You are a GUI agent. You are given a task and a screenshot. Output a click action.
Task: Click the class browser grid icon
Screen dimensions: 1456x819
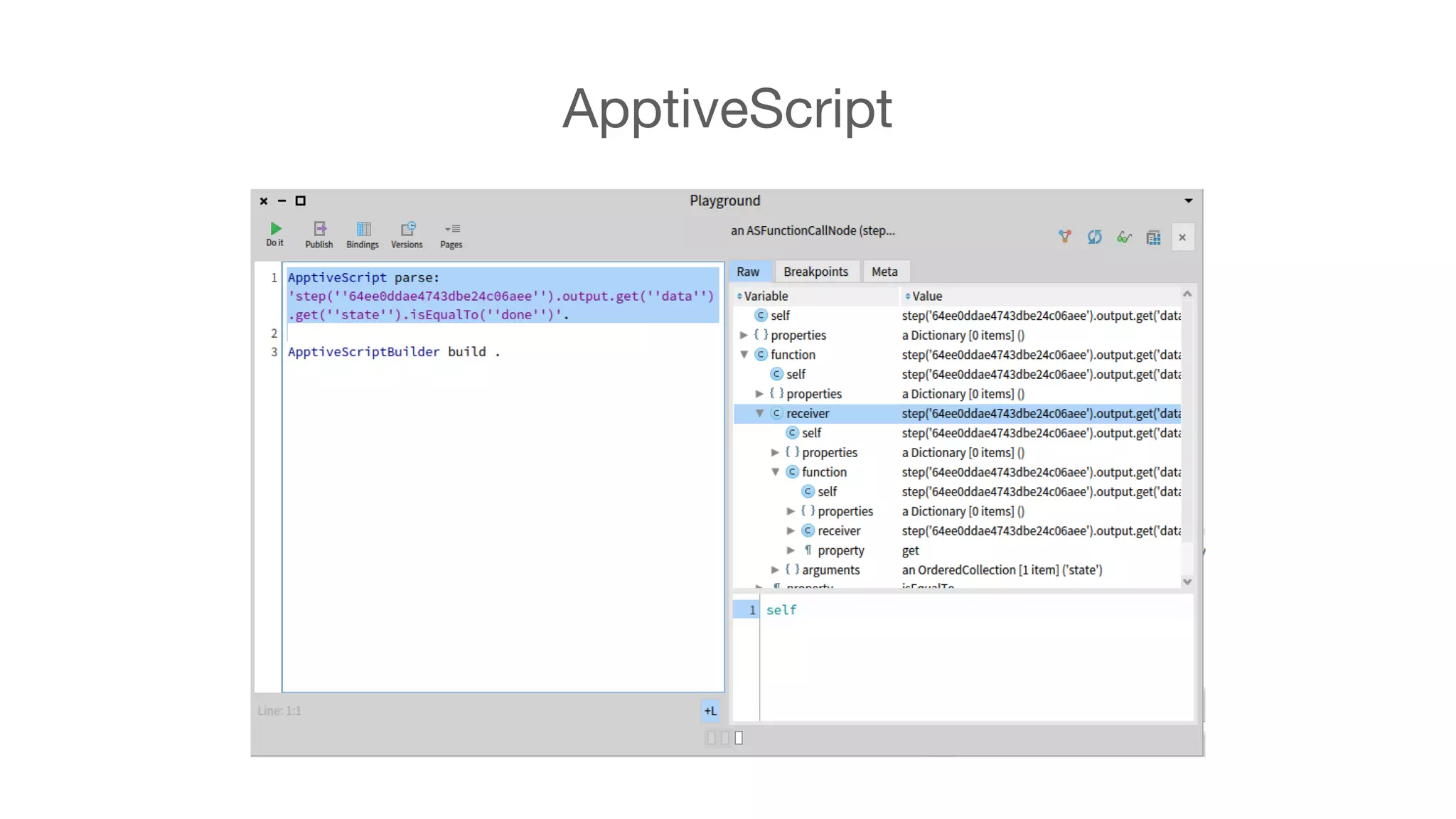tap(1153, 237)
